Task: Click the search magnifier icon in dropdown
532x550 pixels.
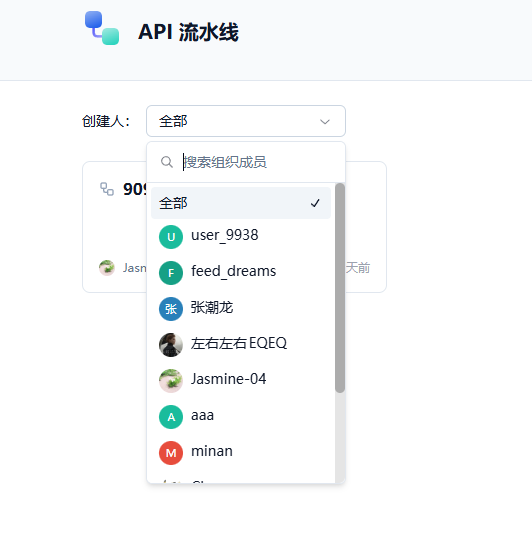Action: pos(167,162)
